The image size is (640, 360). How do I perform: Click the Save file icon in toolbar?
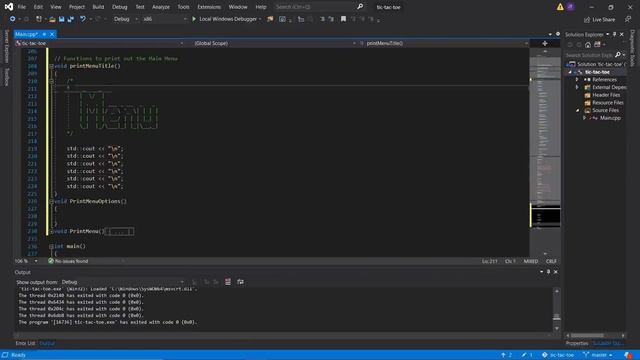61,19
